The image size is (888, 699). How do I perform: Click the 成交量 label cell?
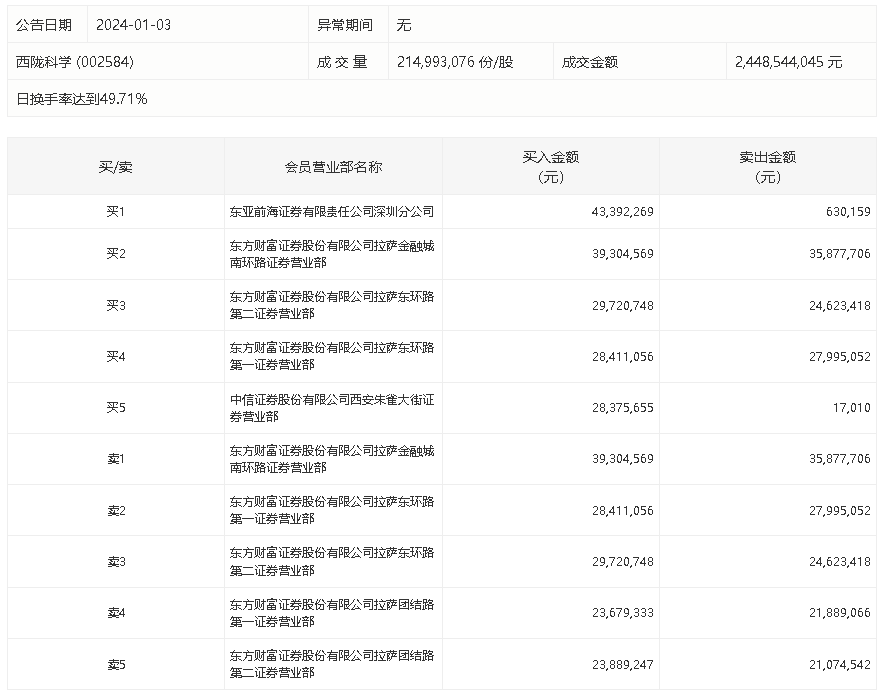[x=348, y=62]
